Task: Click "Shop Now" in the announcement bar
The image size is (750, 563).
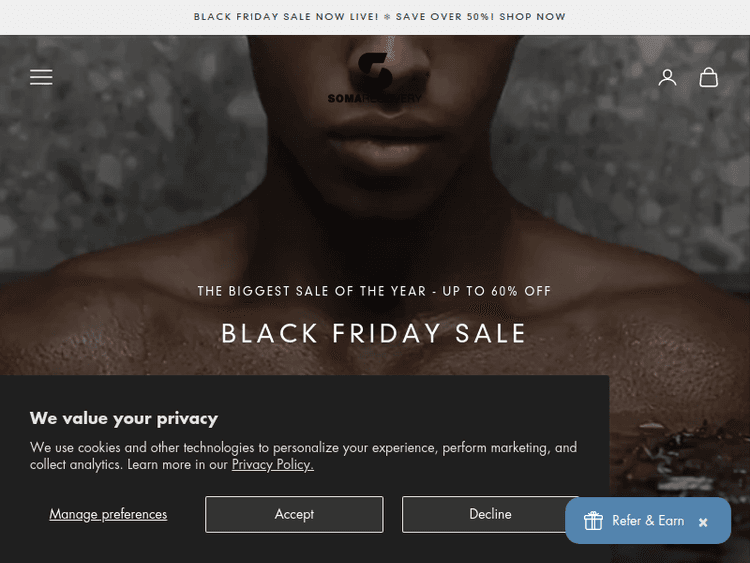Action: pyautogui.click(x=533, y=17)
